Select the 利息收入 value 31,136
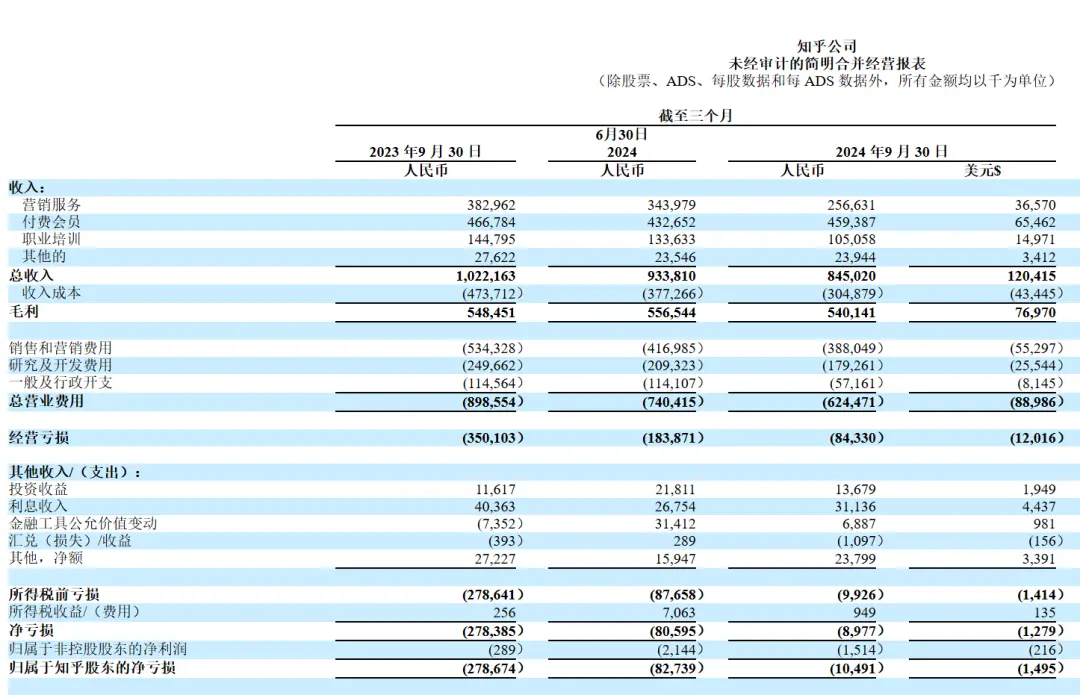 click(x=855, y=507)
